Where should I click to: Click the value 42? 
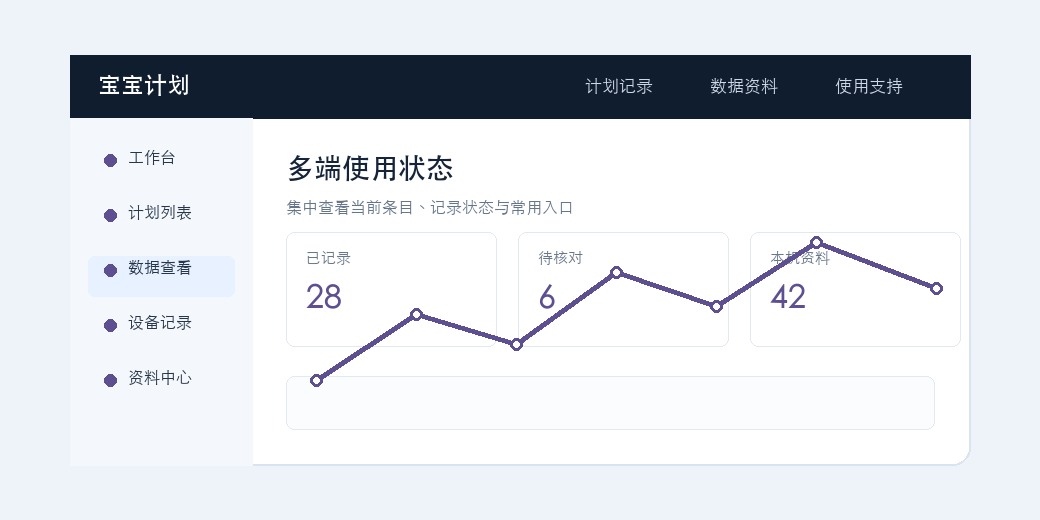click(788, 297)
